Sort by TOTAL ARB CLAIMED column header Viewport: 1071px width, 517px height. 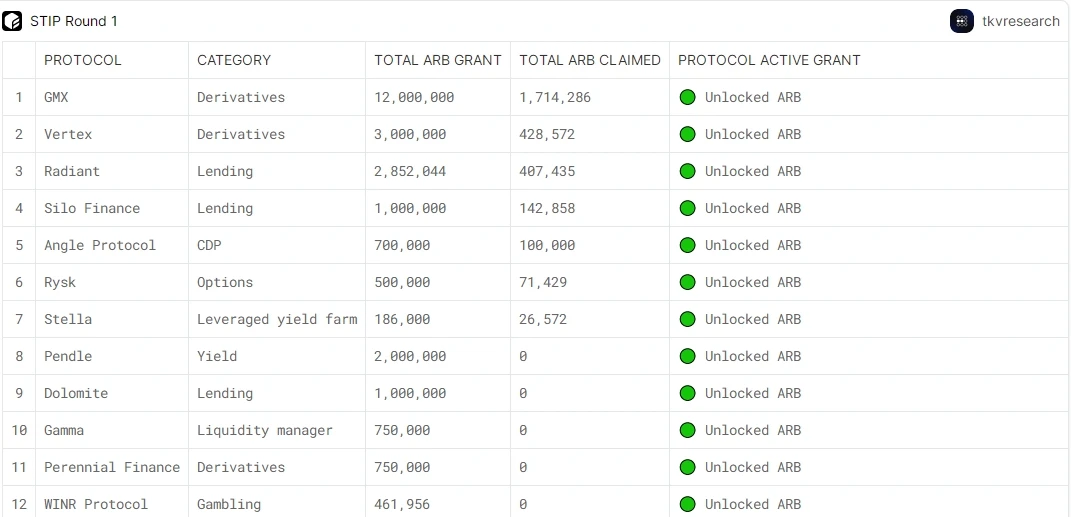(x=590, y=60)
